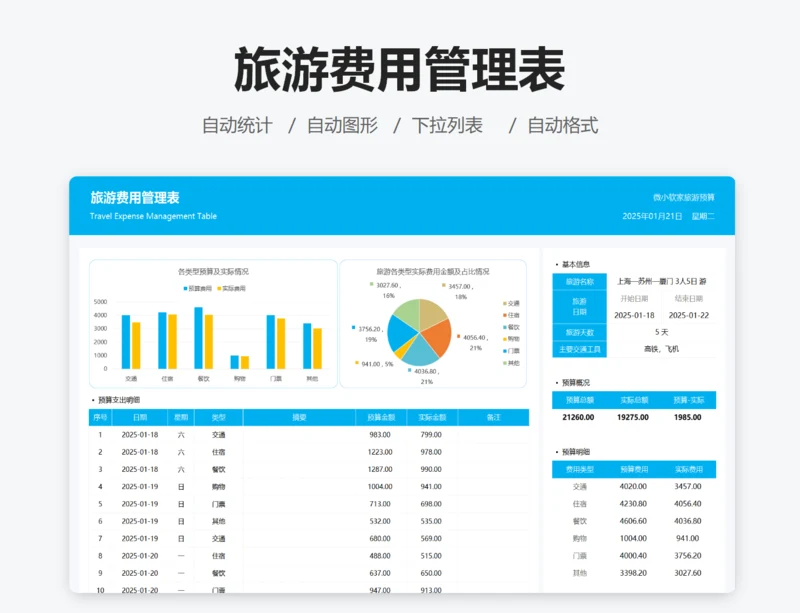Click 微小软家旅游预算 text in banner
The width and height of the screenshot is (800, 613).
[684, 198]
